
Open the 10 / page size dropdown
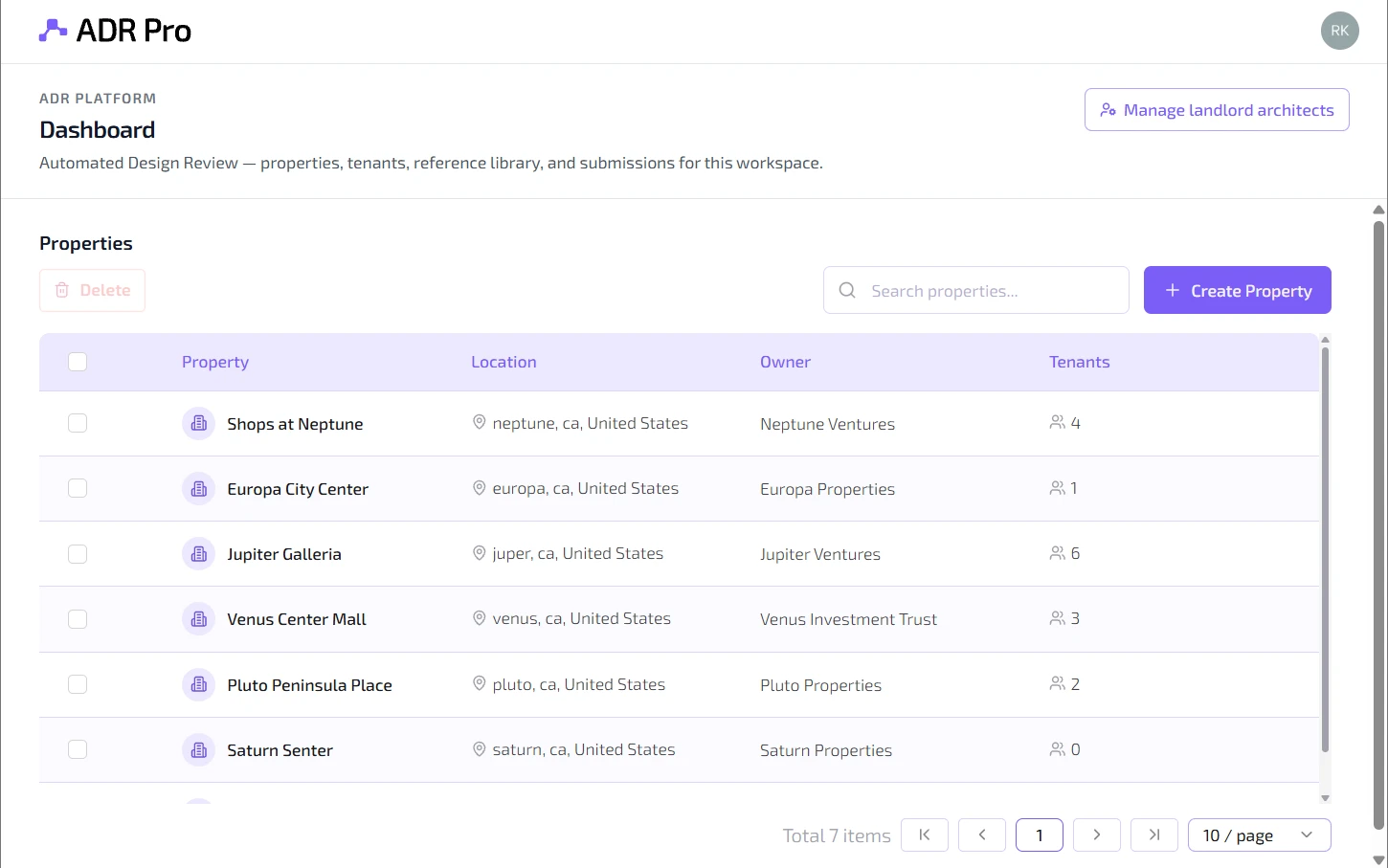[x=1259, y=835]
